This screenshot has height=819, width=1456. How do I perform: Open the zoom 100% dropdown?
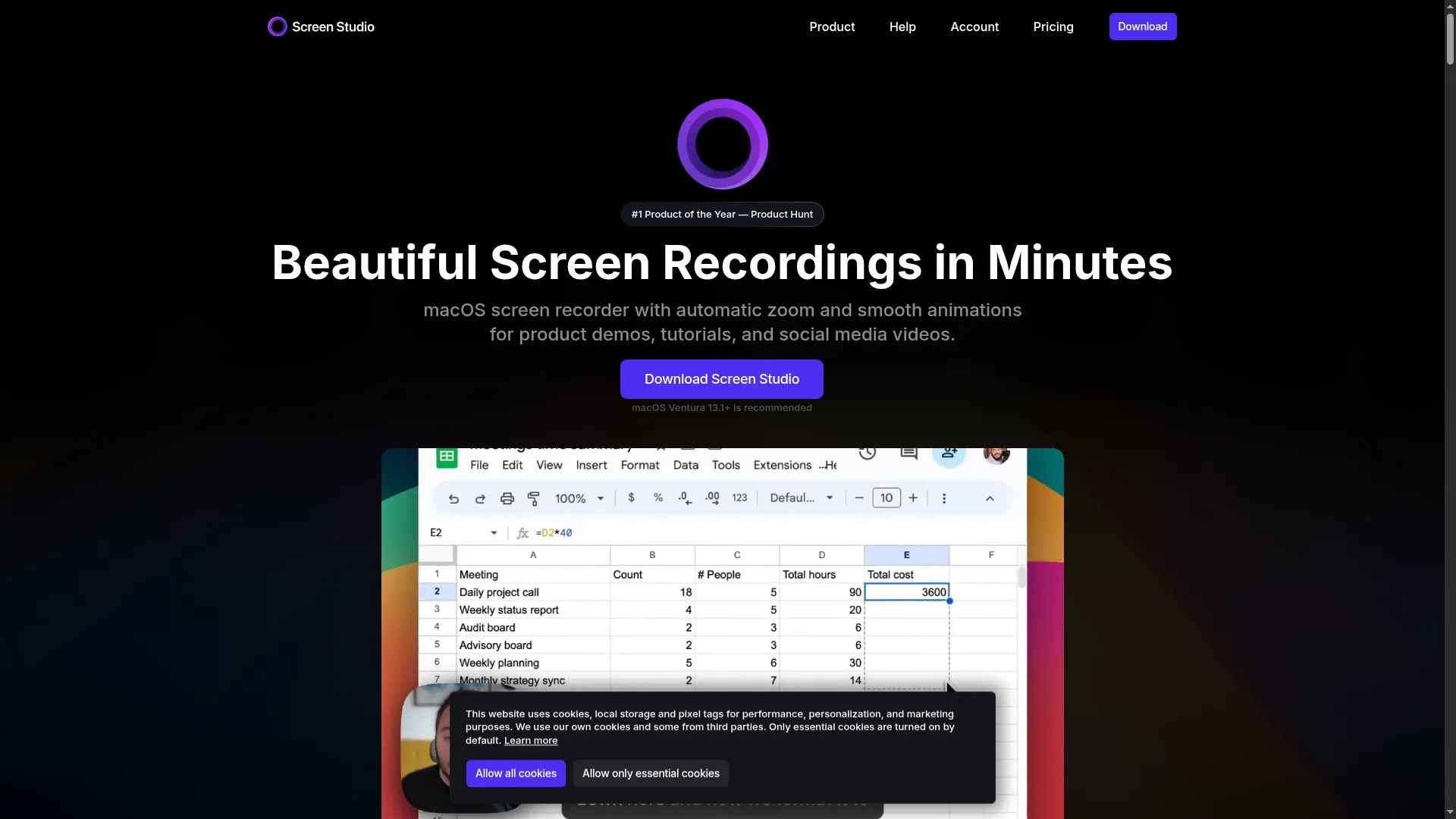tap(579, 498)
